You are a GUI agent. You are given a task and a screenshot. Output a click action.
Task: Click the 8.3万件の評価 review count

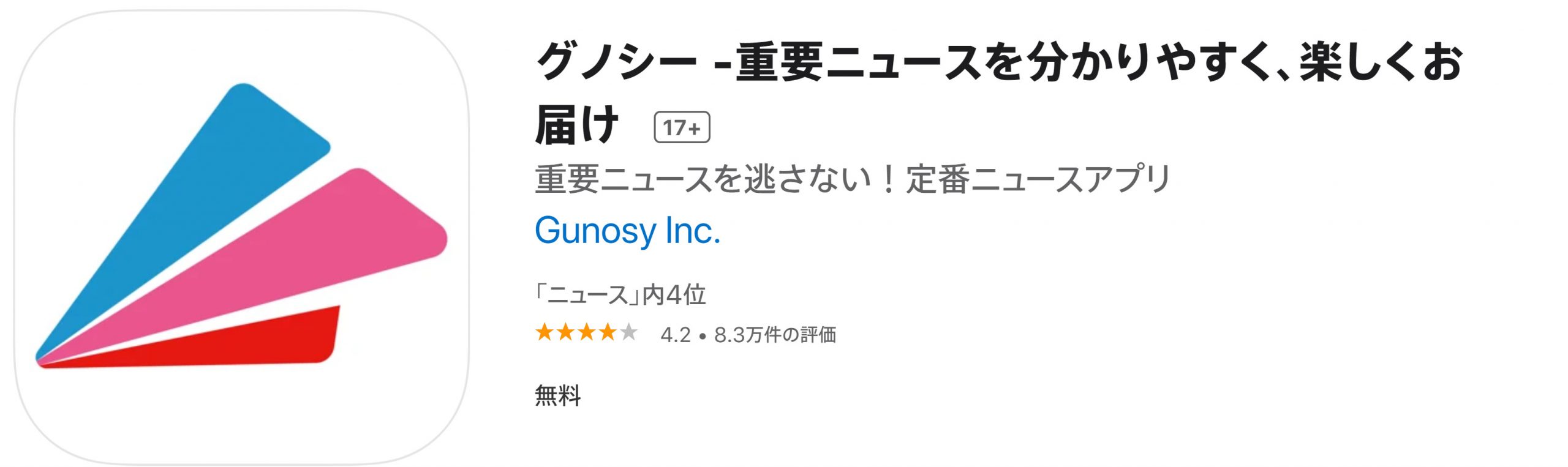(775, 335)
